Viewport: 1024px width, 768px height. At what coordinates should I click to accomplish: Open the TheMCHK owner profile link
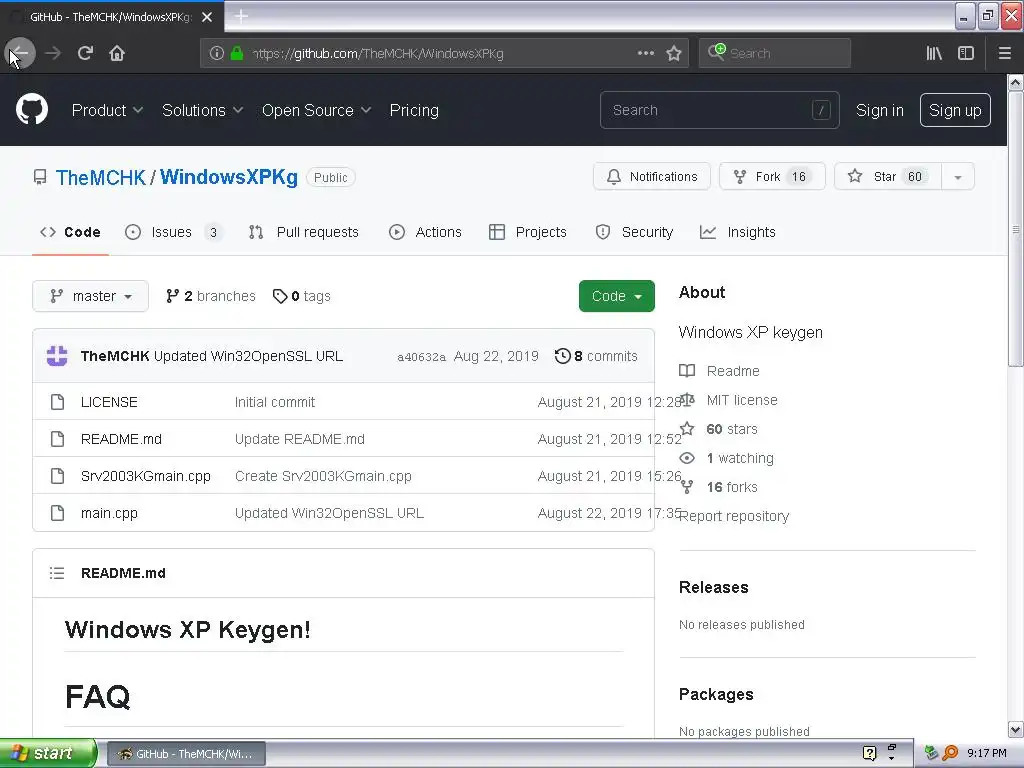101,178
